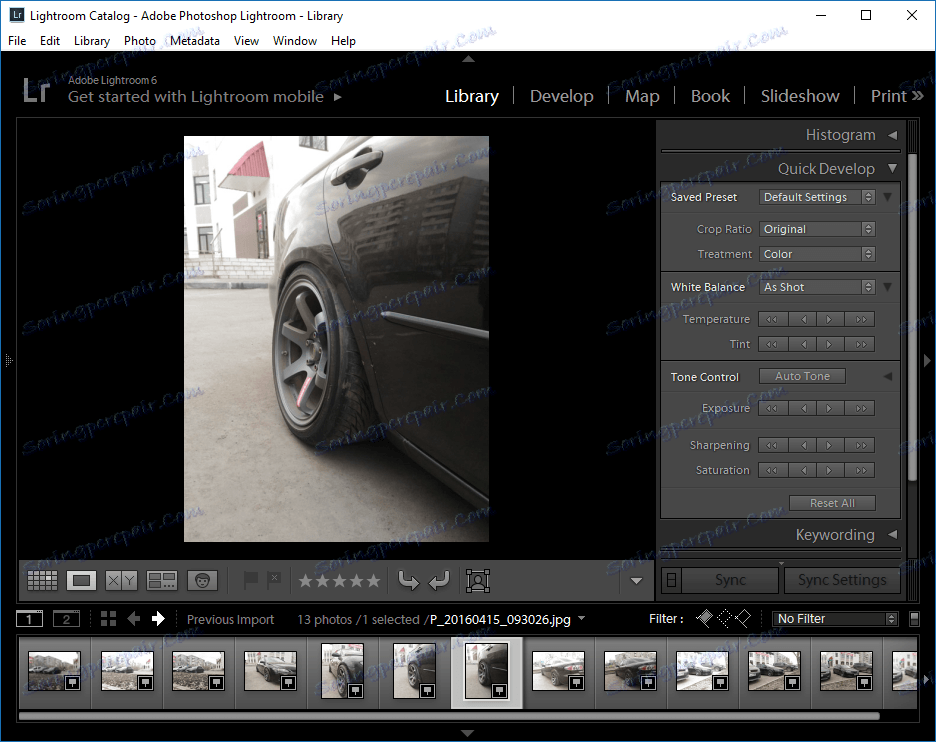Open the Crop Ratio dropdown
Screen dimensions: 936x742
[x=817, y=229]
